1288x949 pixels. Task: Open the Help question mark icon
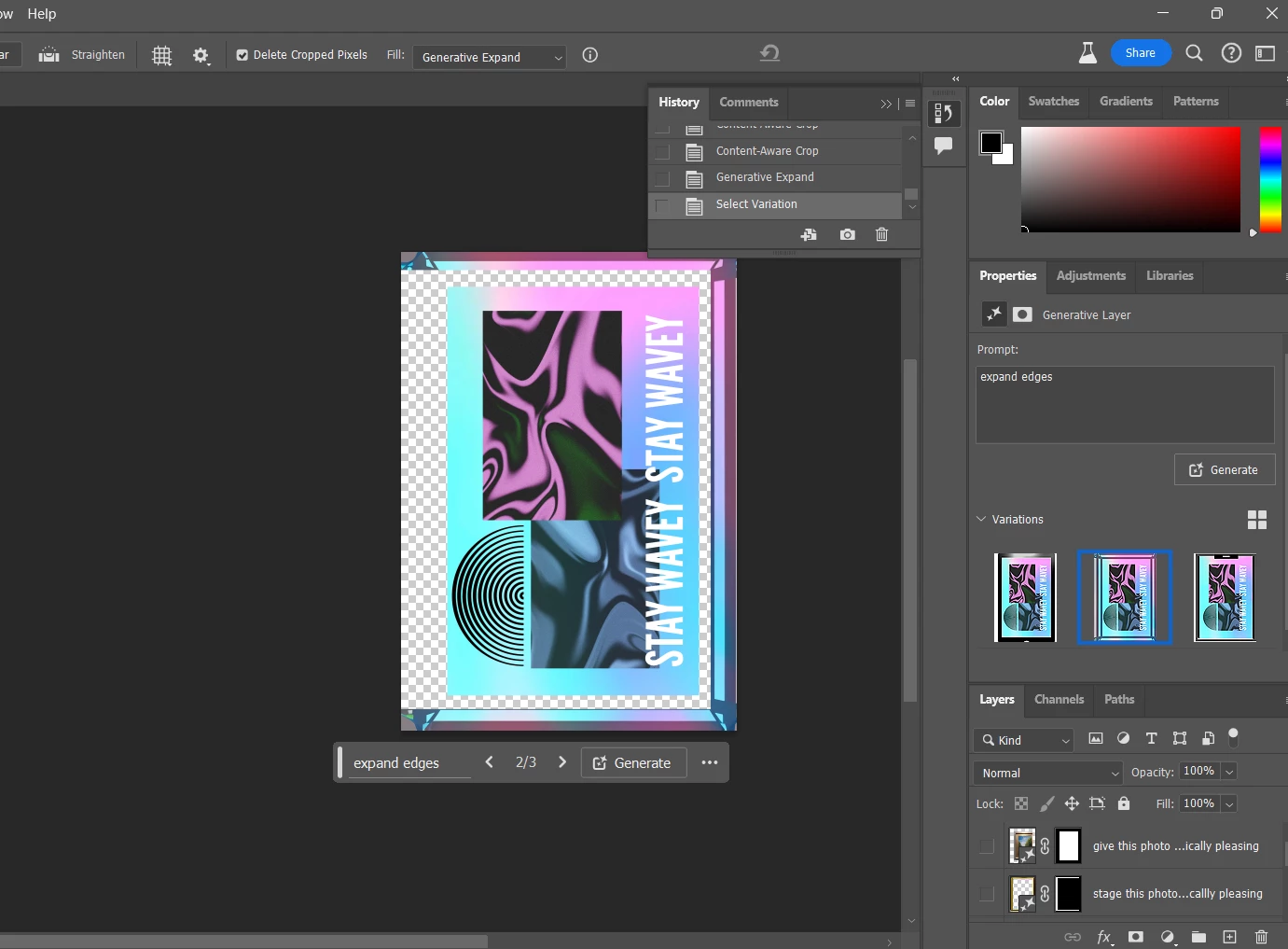[x=1231, y=53]
